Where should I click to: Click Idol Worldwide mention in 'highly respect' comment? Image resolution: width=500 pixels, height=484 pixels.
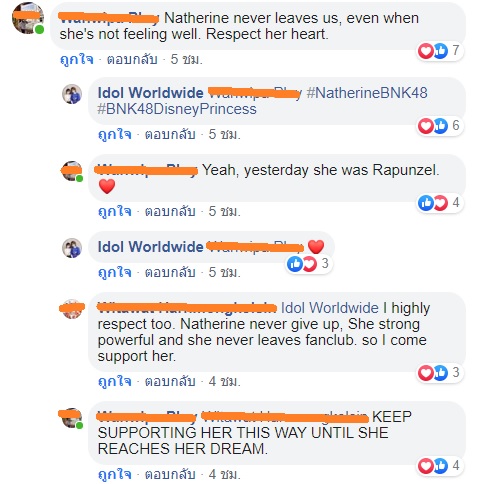[330, 308]
